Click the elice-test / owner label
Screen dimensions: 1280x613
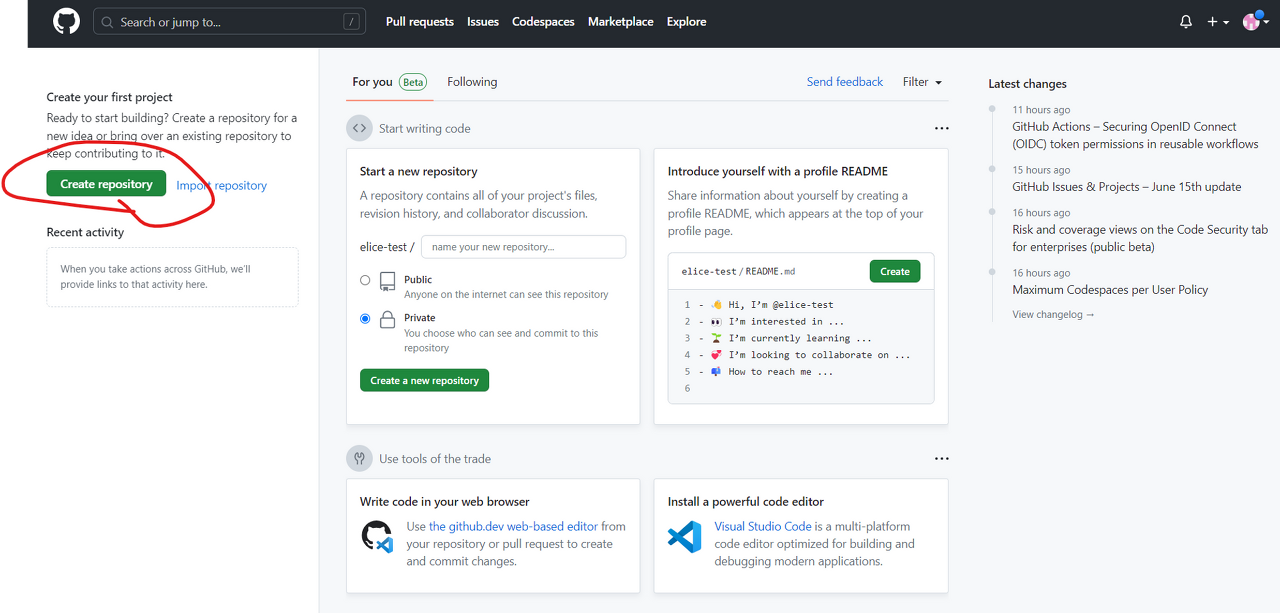(x=387, y=247)
